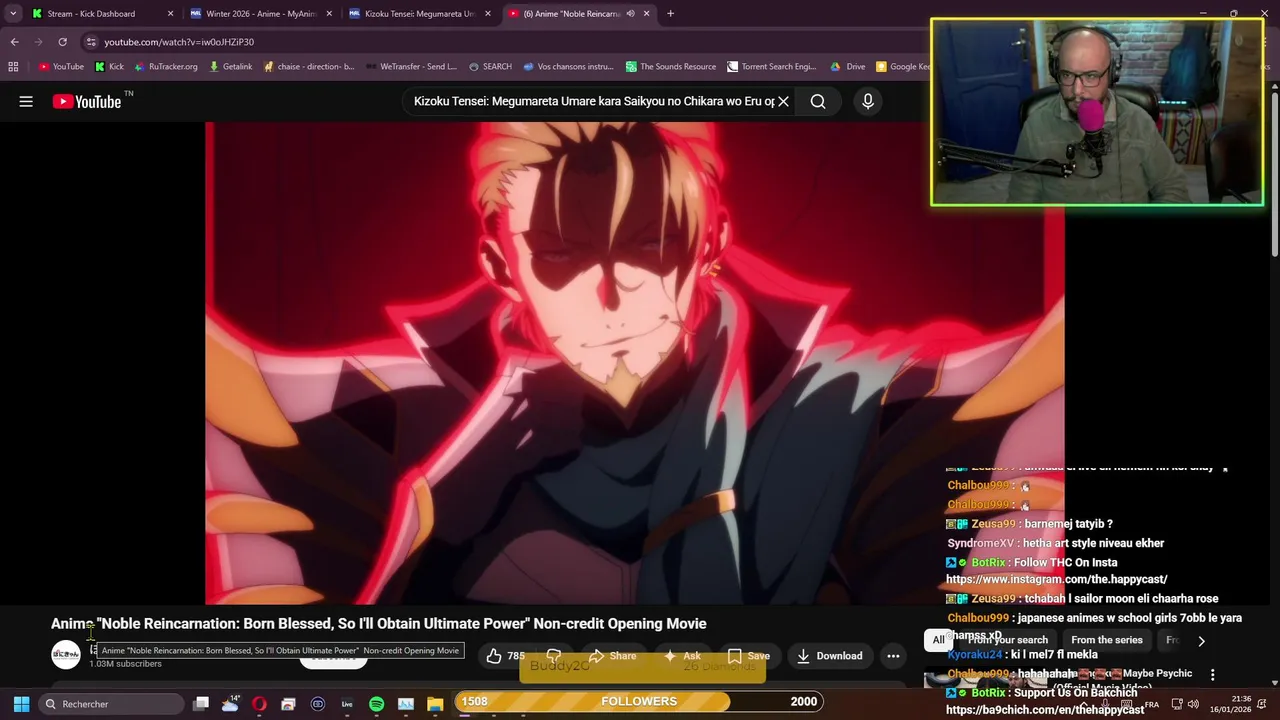Click the video title text
Viewport: 1280px width, 720px height.
379,624
